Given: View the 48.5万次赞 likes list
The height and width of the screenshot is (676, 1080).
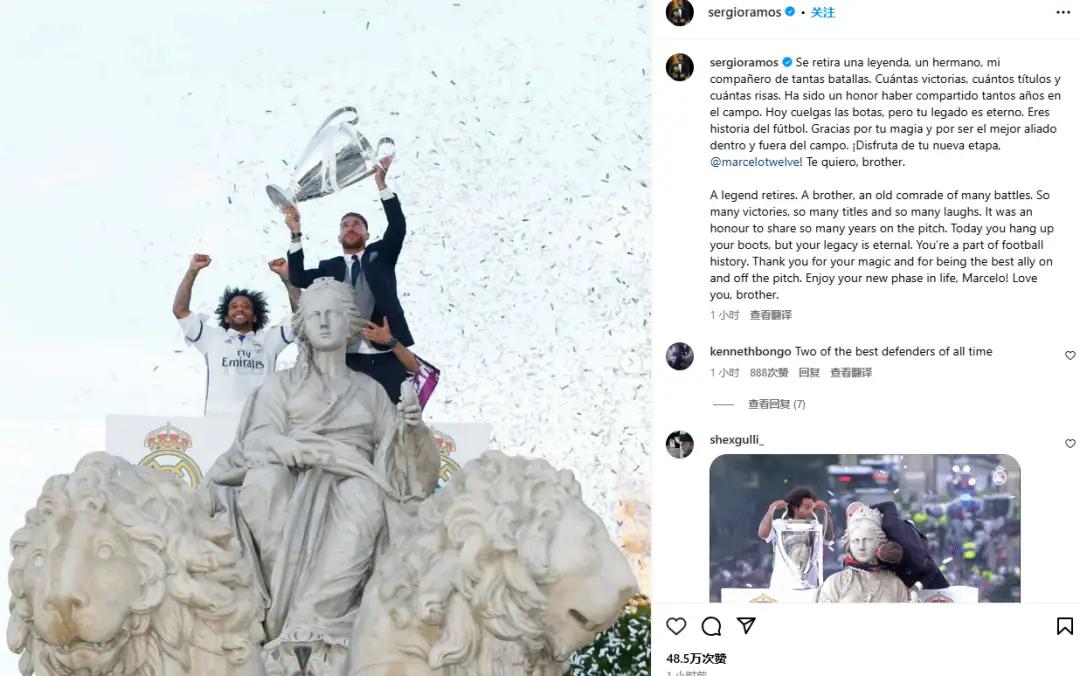Looking at the screenshot, I should click(696, 659).
